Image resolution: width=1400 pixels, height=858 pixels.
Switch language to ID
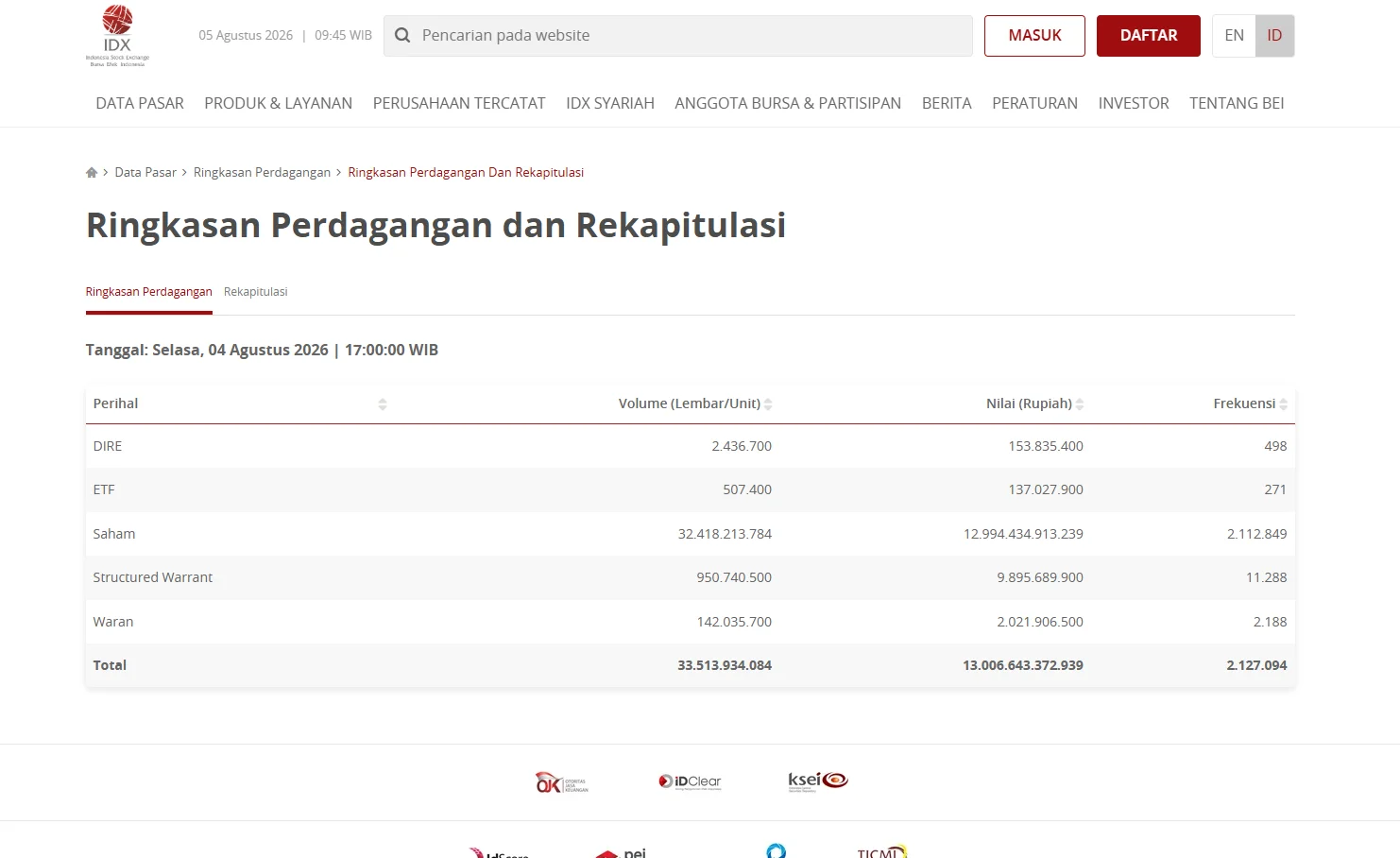click(1274, 36)
